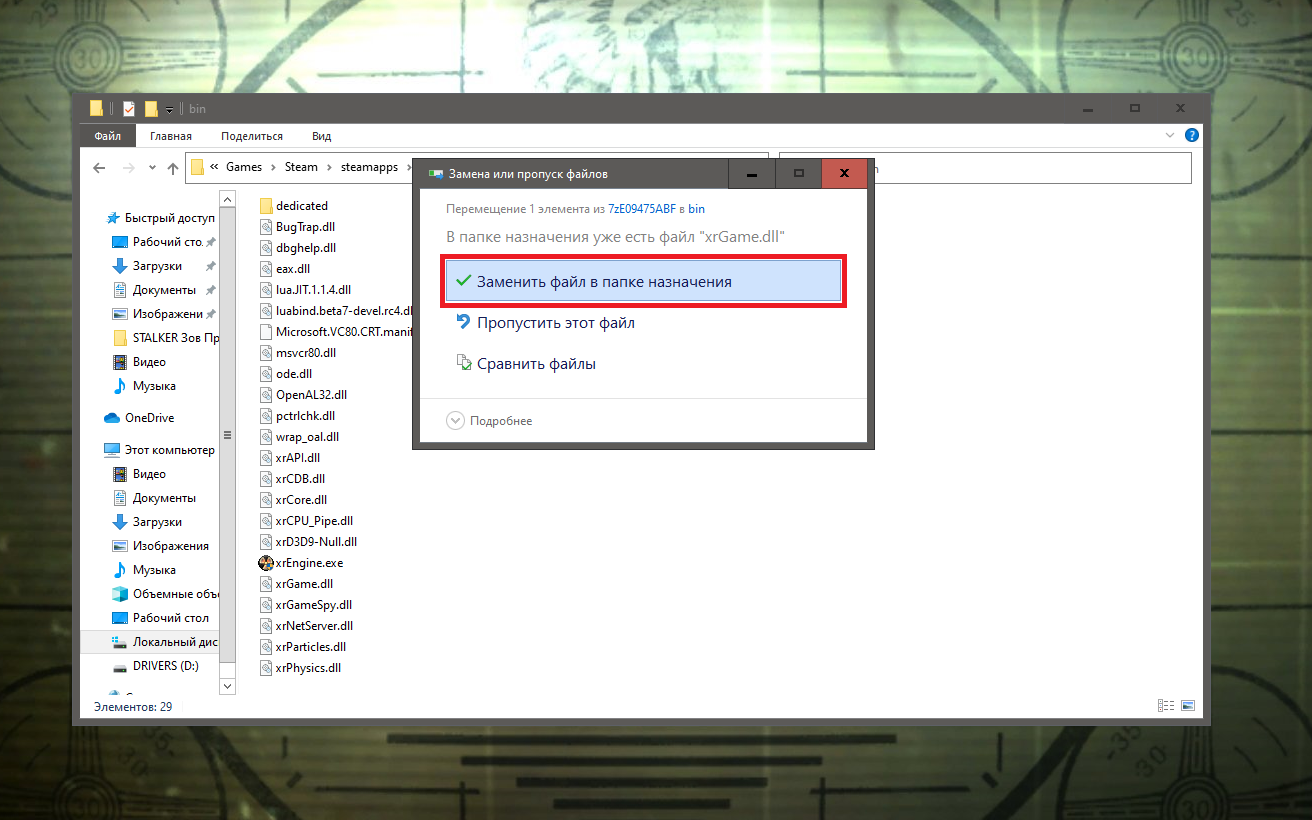This screenshot has width=1312, height=820.
Task: Click steamapps in the address breadcrumb
Action: pos(370,167)
